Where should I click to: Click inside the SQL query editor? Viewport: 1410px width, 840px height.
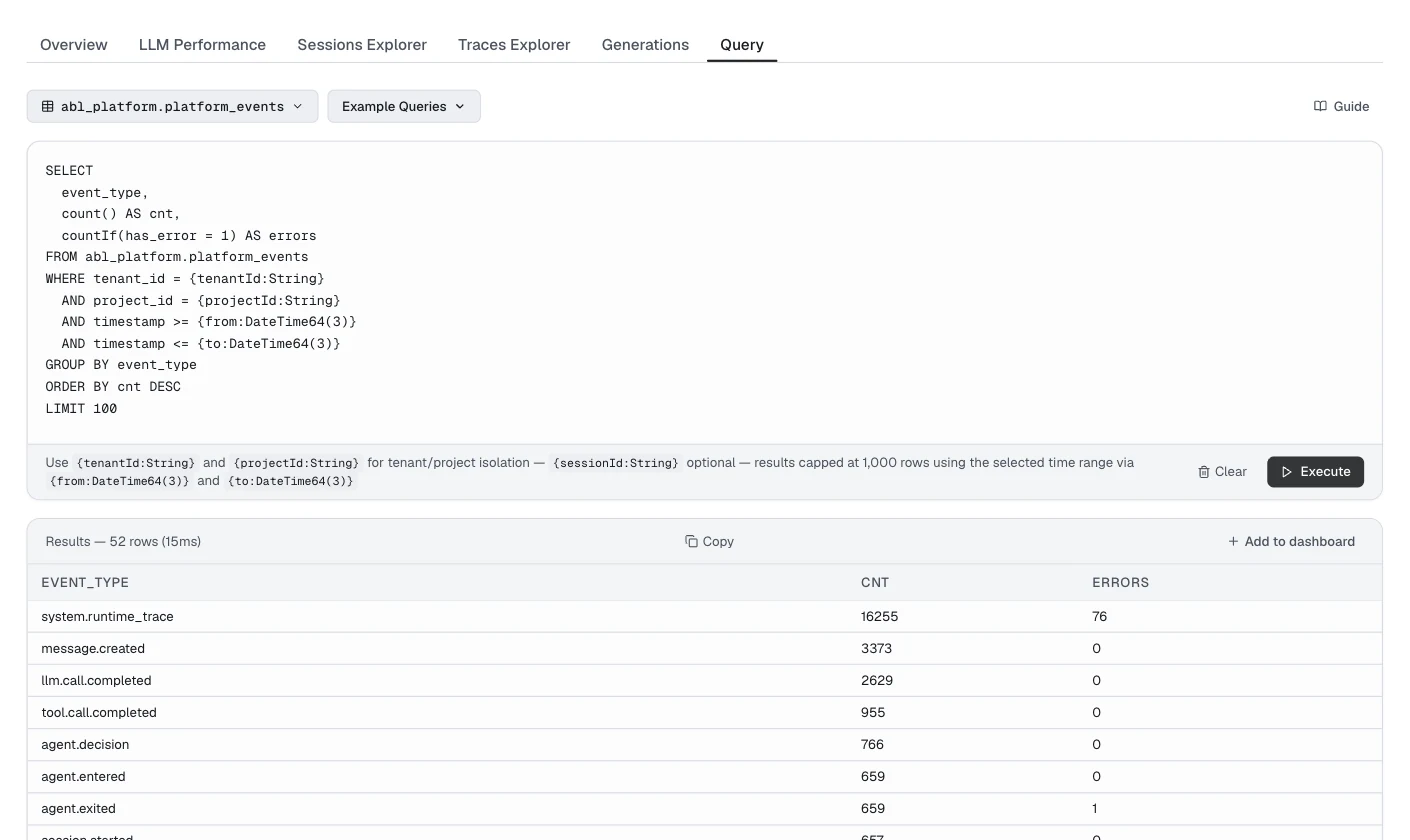tap(704, 293)
